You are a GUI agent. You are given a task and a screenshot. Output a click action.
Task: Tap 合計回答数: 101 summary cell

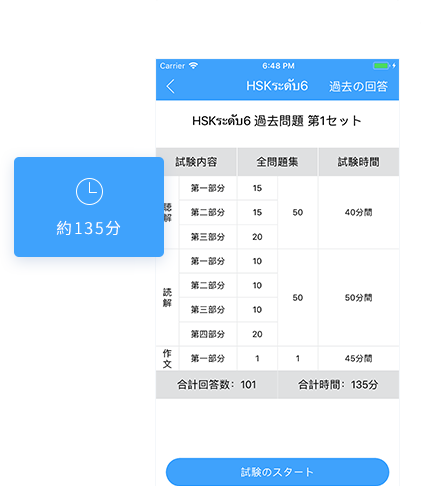[217, 385]
